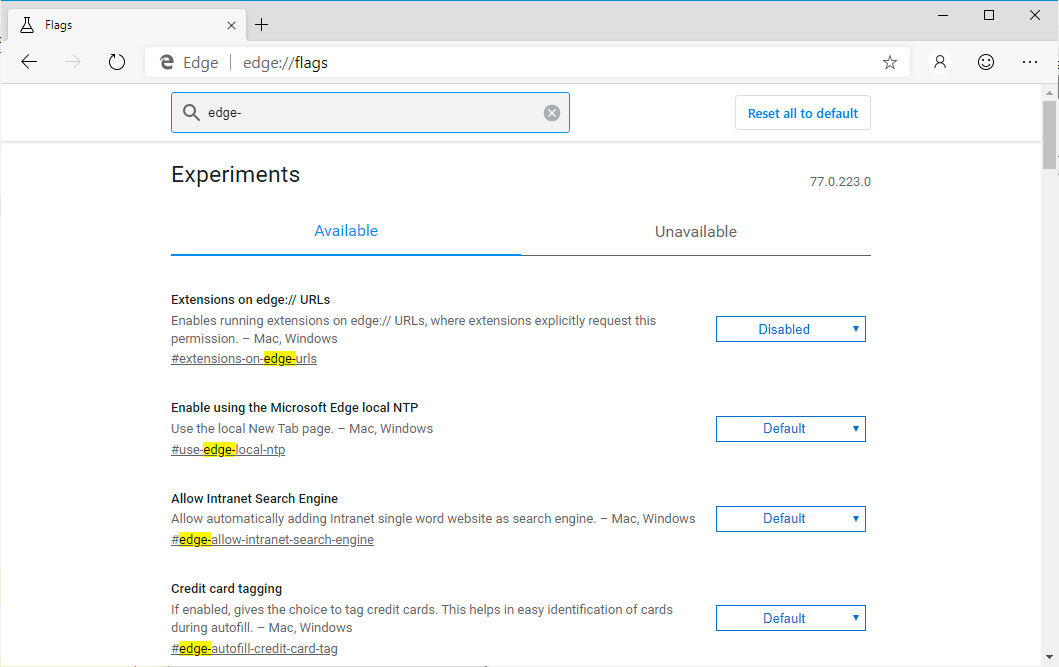Image resolution: width=1059 pixels, height=667 pixels.
Task: Follow the #use-edge-local-ntp link
Action: point(228,450)
